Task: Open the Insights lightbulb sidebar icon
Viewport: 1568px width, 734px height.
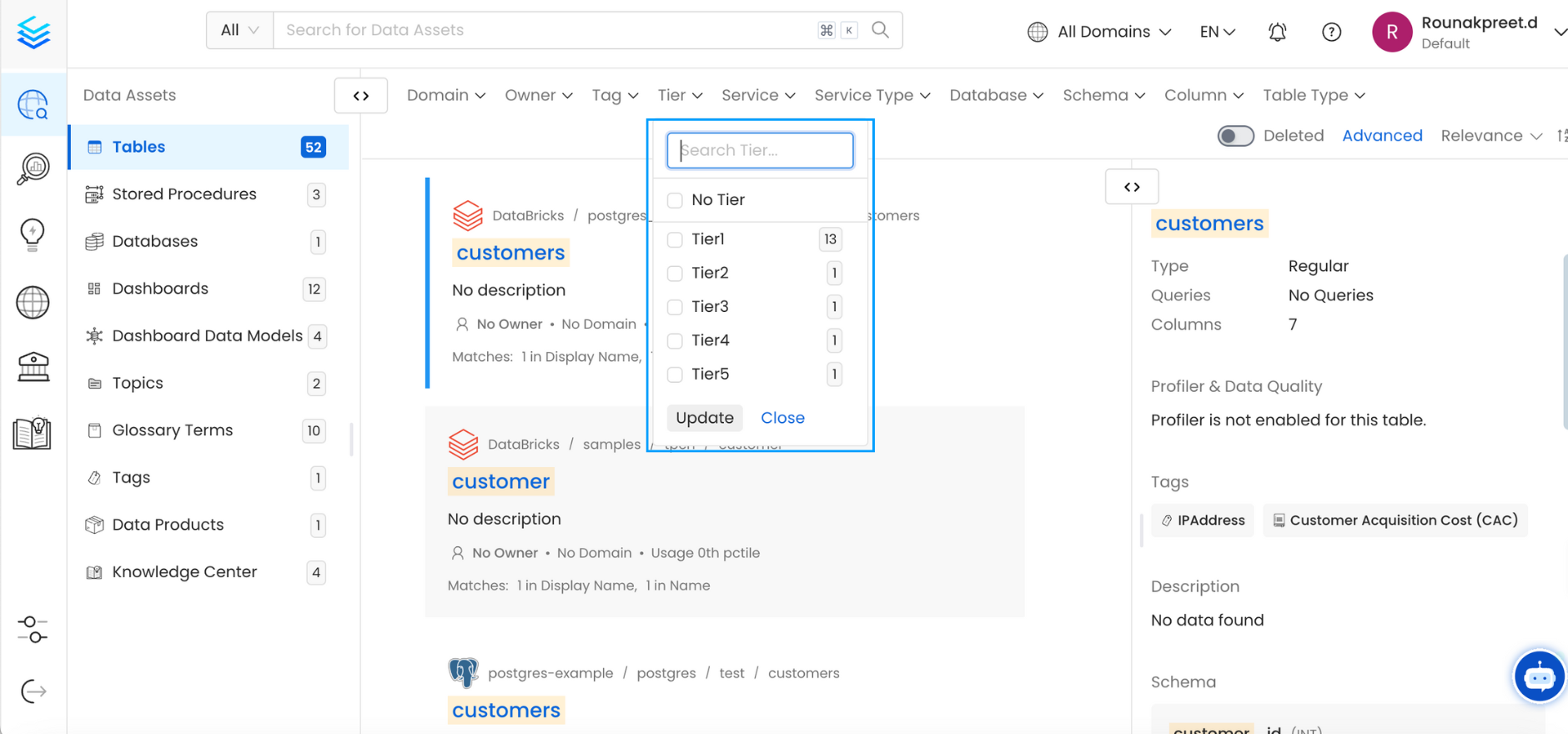Action: 33,234
